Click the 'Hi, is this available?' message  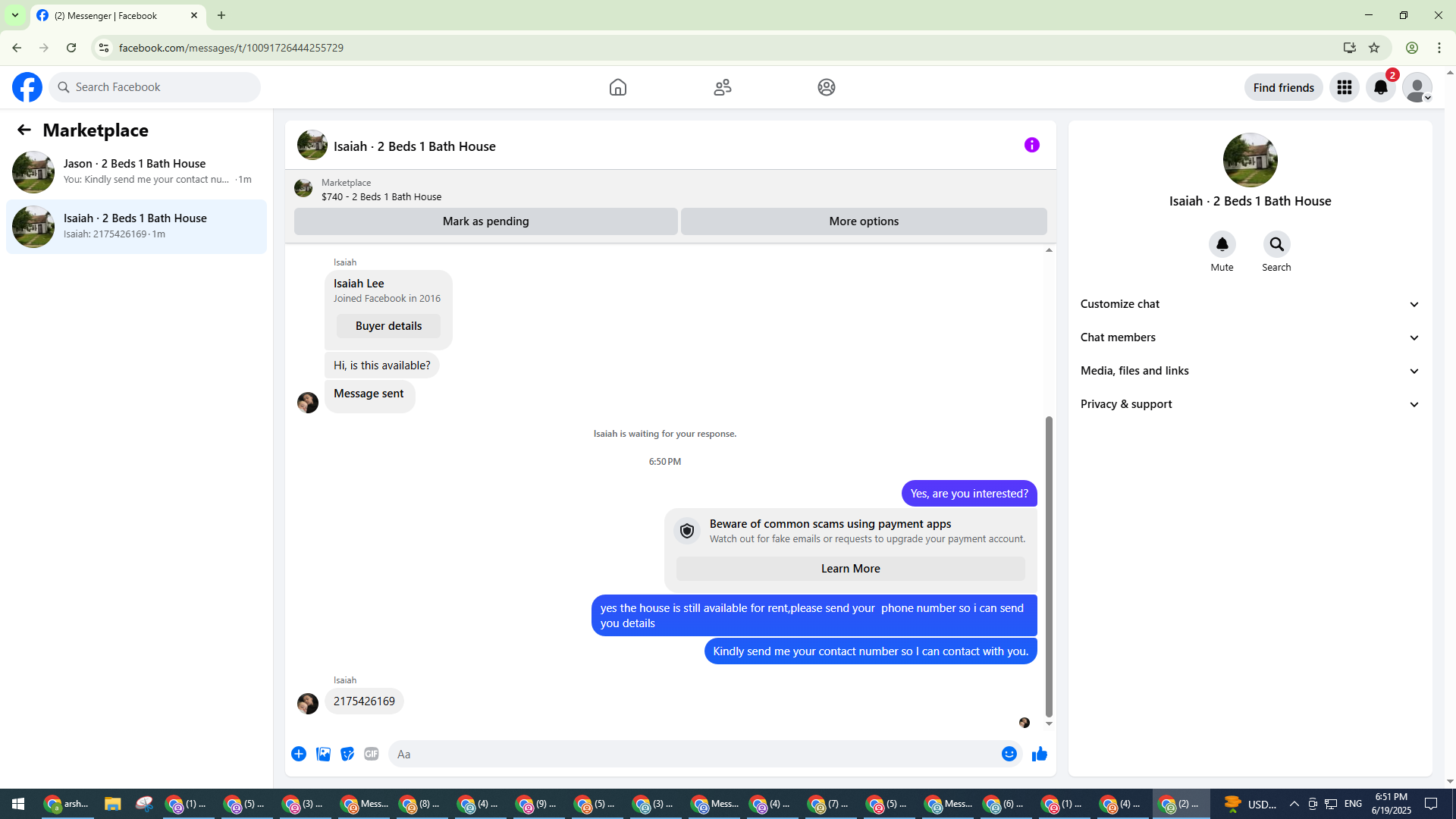(382, 366)
